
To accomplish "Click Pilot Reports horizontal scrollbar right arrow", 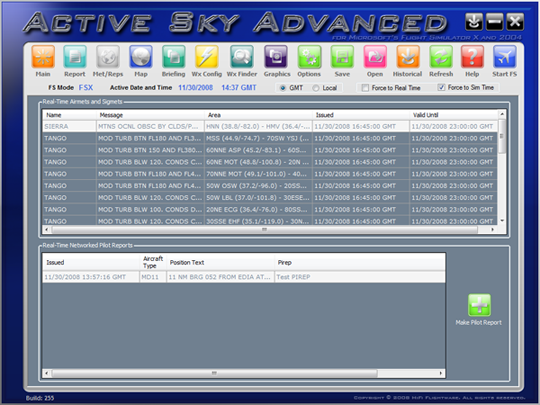I will [x=441, y=373].
